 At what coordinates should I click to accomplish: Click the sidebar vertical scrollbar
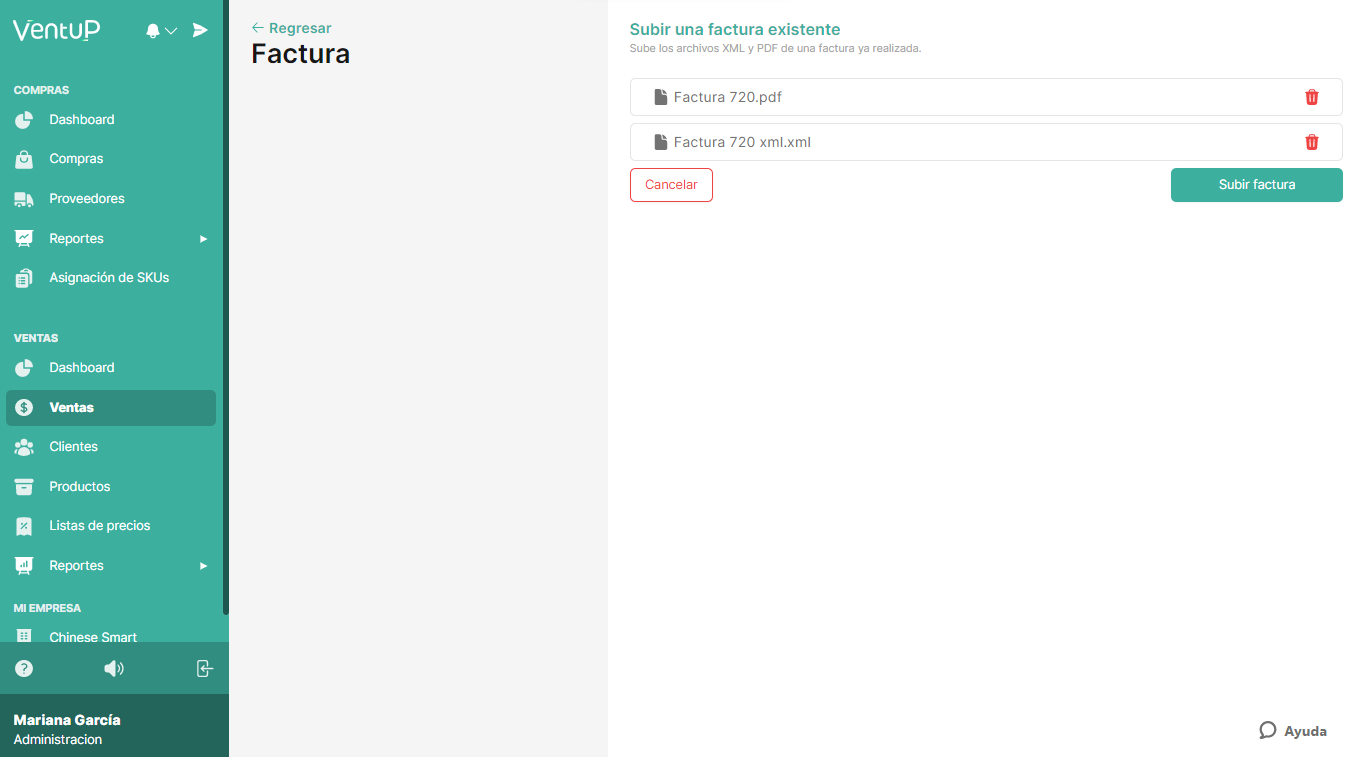point(225,300)
